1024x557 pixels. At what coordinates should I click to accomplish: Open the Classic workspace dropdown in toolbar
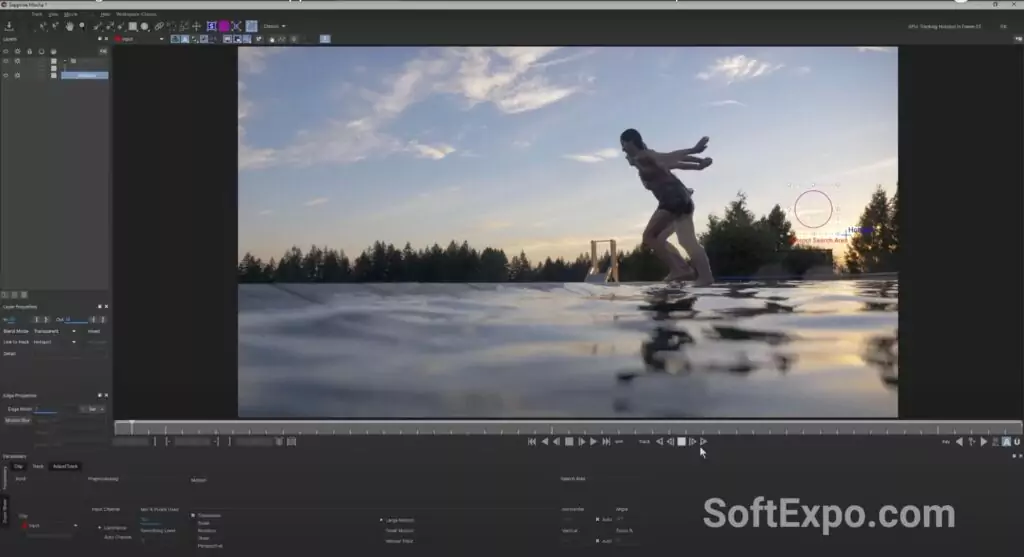274,26
